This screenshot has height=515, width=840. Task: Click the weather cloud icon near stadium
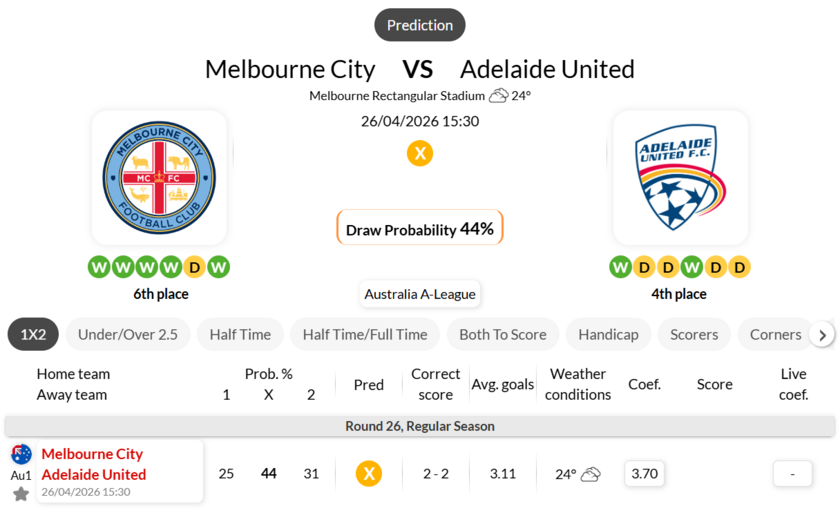pos(498,96)
